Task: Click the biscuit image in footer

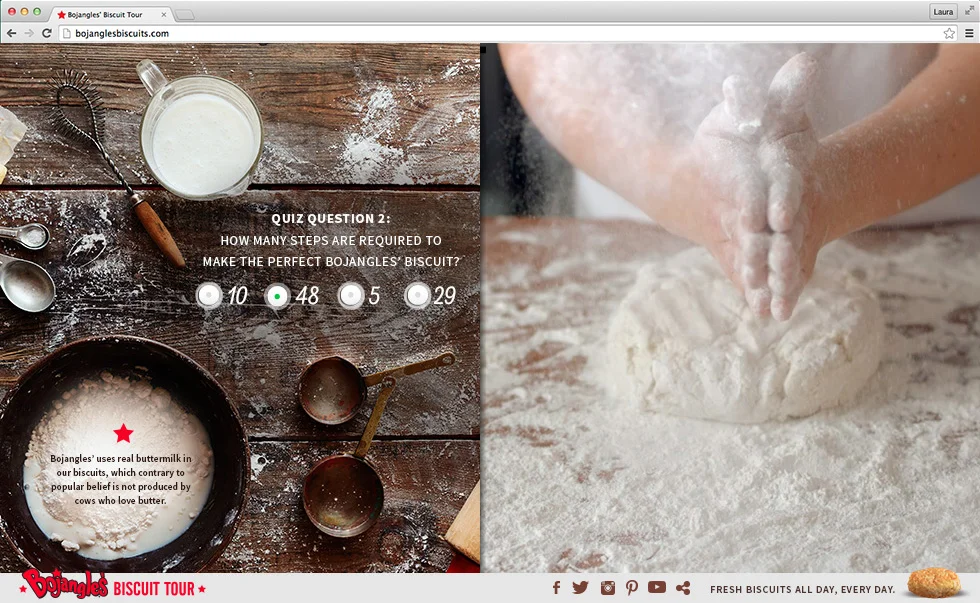Action: point(934,582)
